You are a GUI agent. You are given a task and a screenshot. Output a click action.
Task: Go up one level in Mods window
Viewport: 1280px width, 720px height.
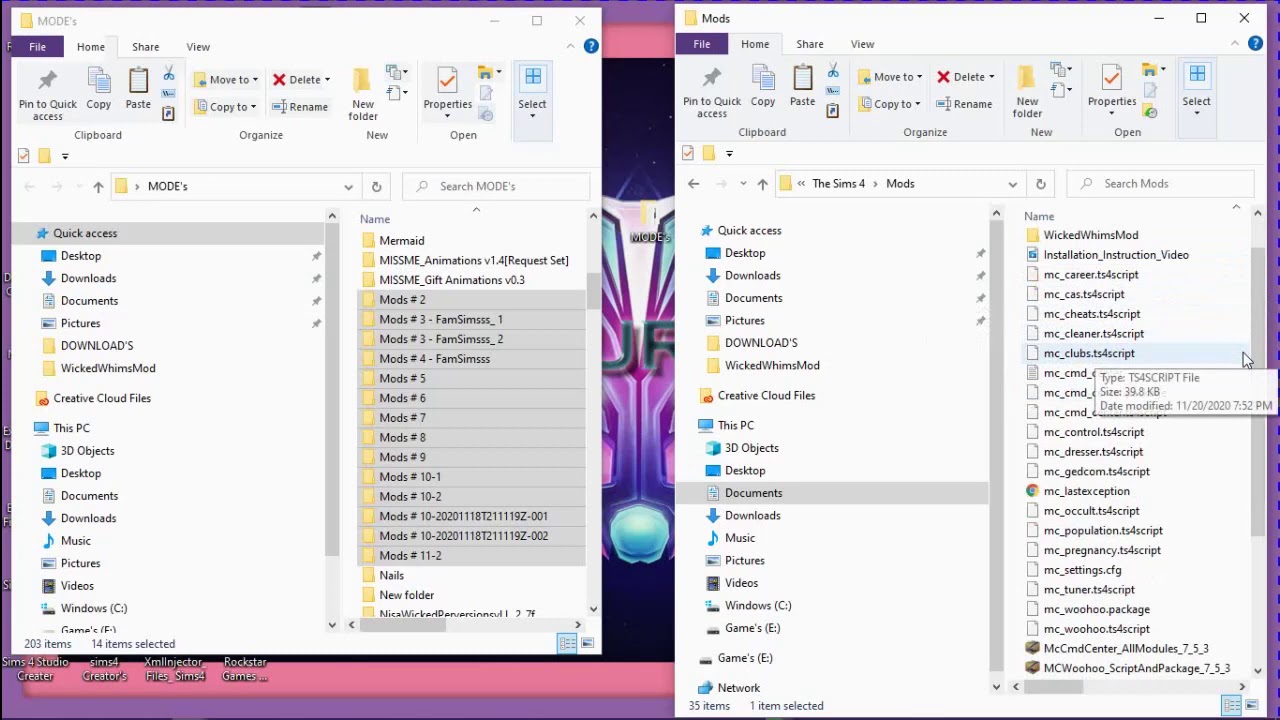(x=762, y=184)
